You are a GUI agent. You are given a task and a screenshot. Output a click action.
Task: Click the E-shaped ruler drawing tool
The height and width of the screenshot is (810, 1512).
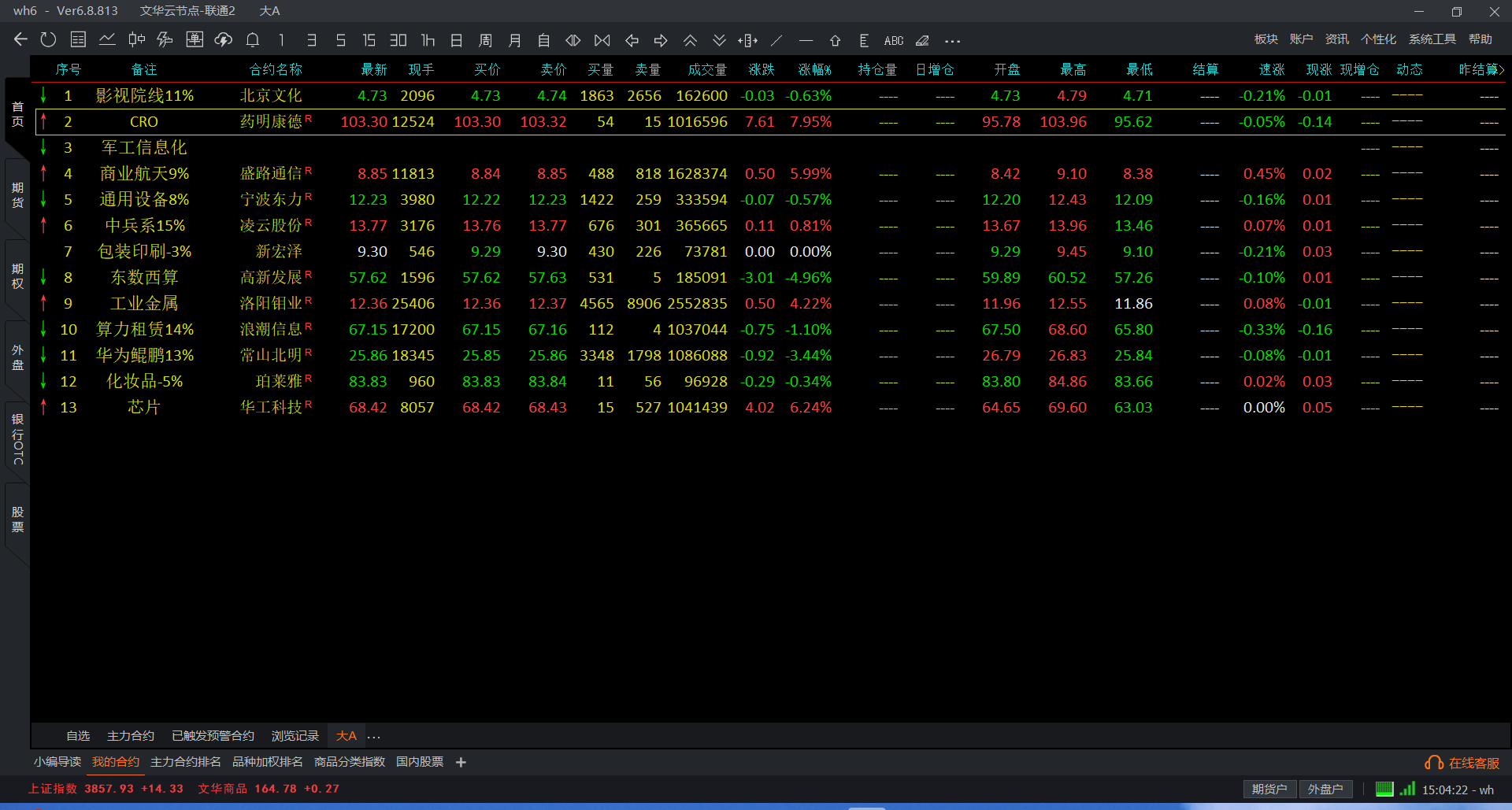[x=864, y=40]
